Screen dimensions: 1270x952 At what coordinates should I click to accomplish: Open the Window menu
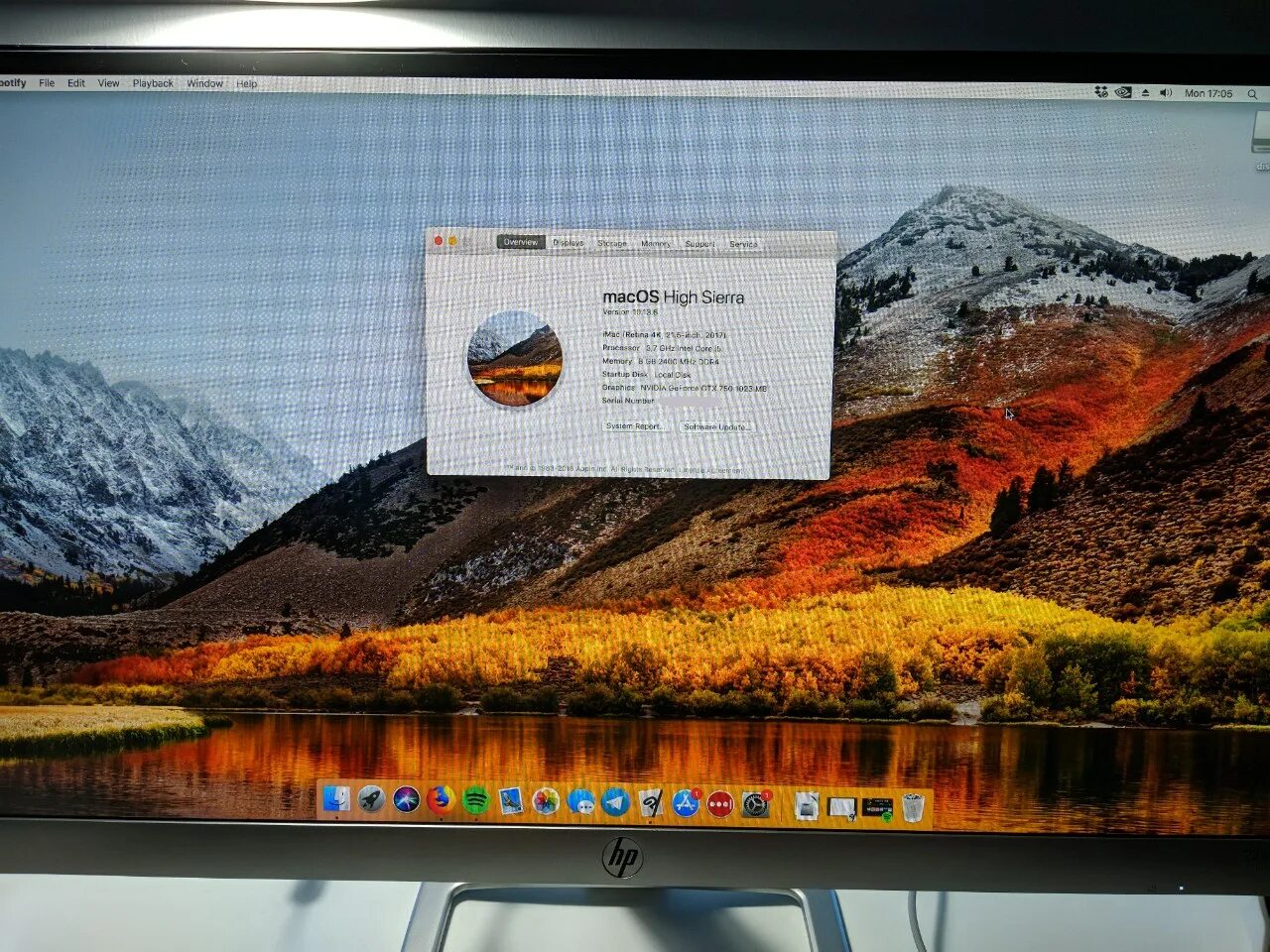205,83
